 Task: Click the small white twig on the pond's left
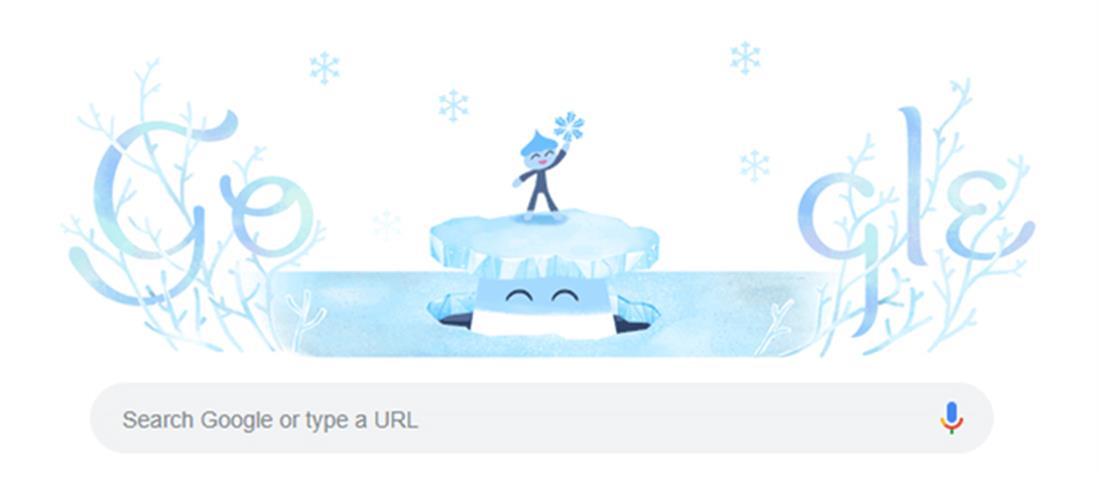[306, 313]
